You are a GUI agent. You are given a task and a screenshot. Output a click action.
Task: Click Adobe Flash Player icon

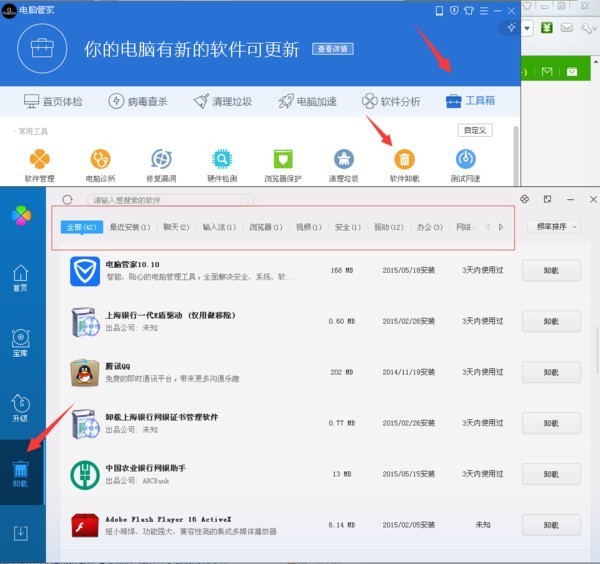pos(85,525)
